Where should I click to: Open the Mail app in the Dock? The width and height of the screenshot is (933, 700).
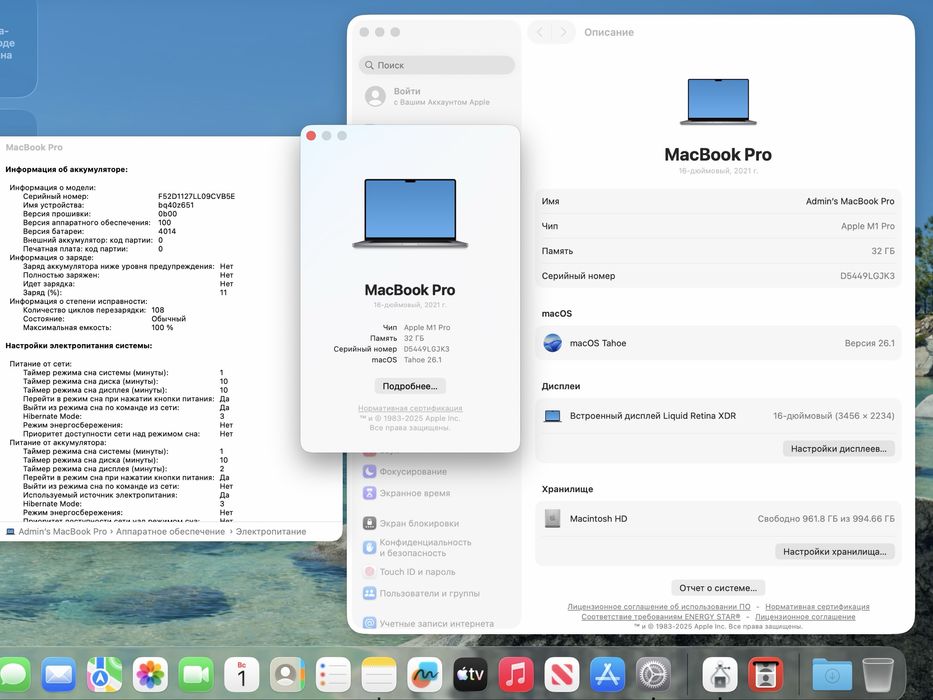tap(58, 675)
